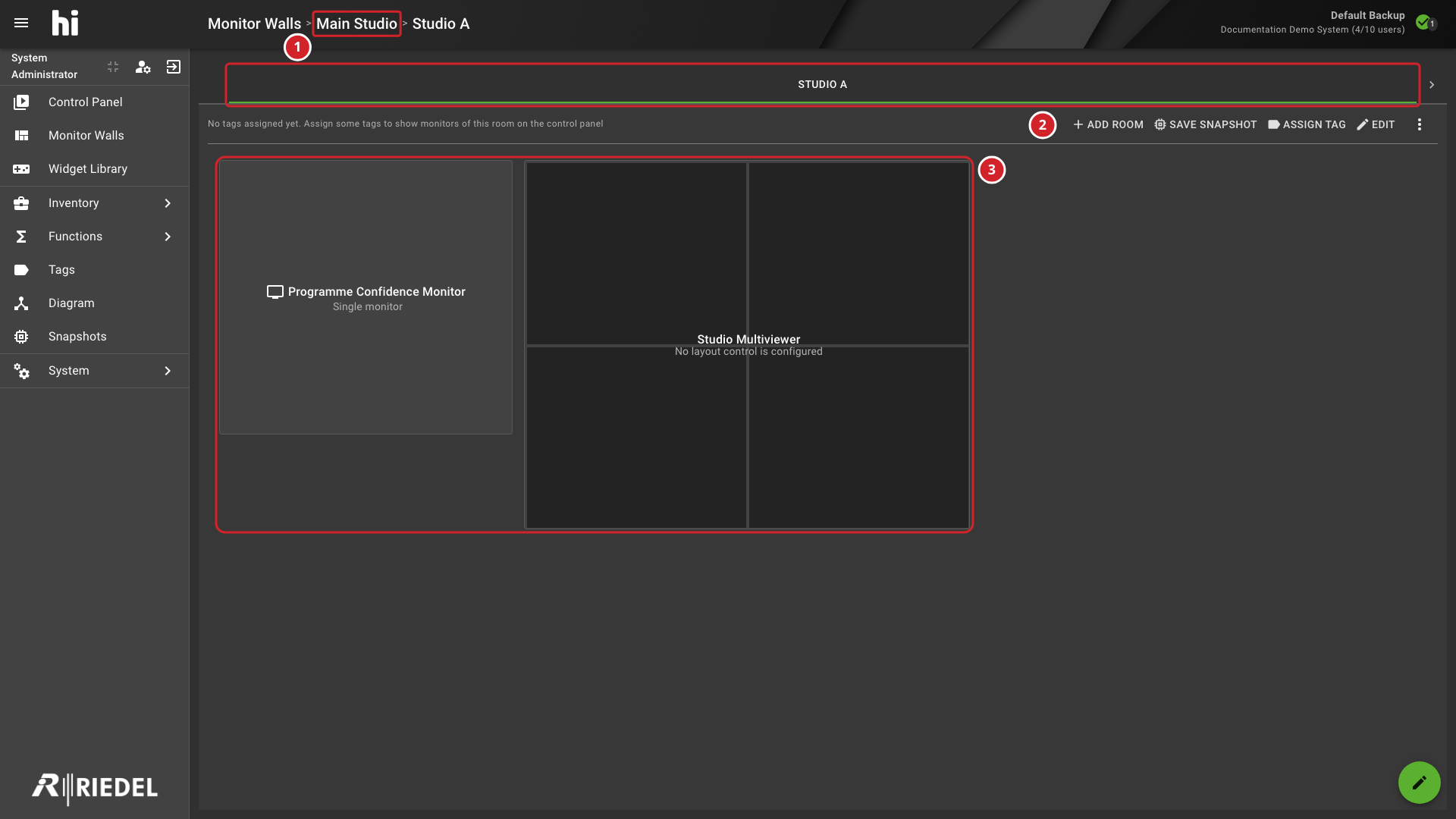Expand the Inventory submenu chevron
1456x819 pixels.
[x=168, y=203]
